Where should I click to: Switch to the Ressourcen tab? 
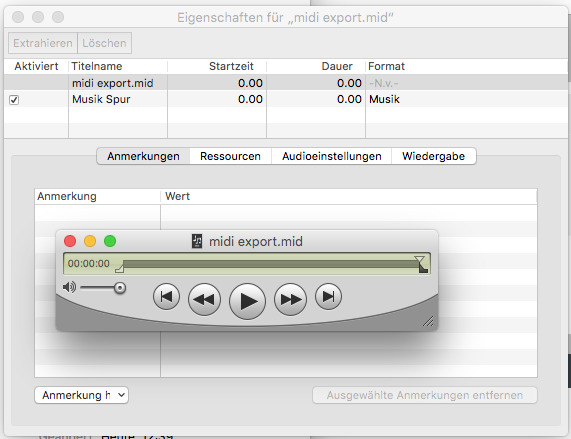click(x=230, y=156)
